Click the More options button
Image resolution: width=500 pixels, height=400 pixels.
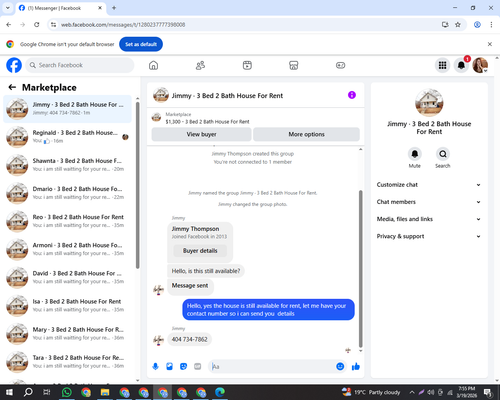click(306, 134)
